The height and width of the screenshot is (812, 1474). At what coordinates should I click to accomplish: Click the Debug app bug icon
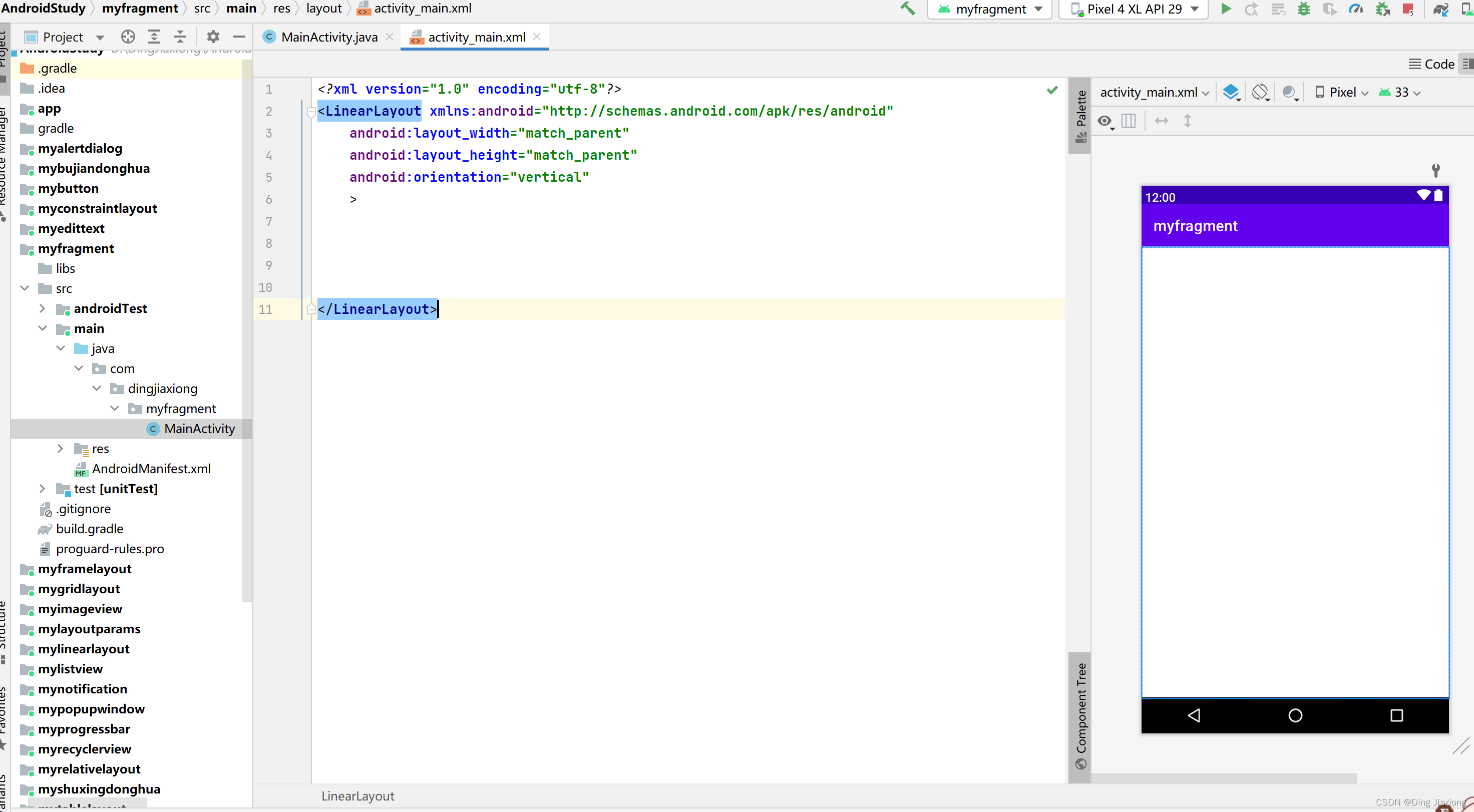[1303, 9]
